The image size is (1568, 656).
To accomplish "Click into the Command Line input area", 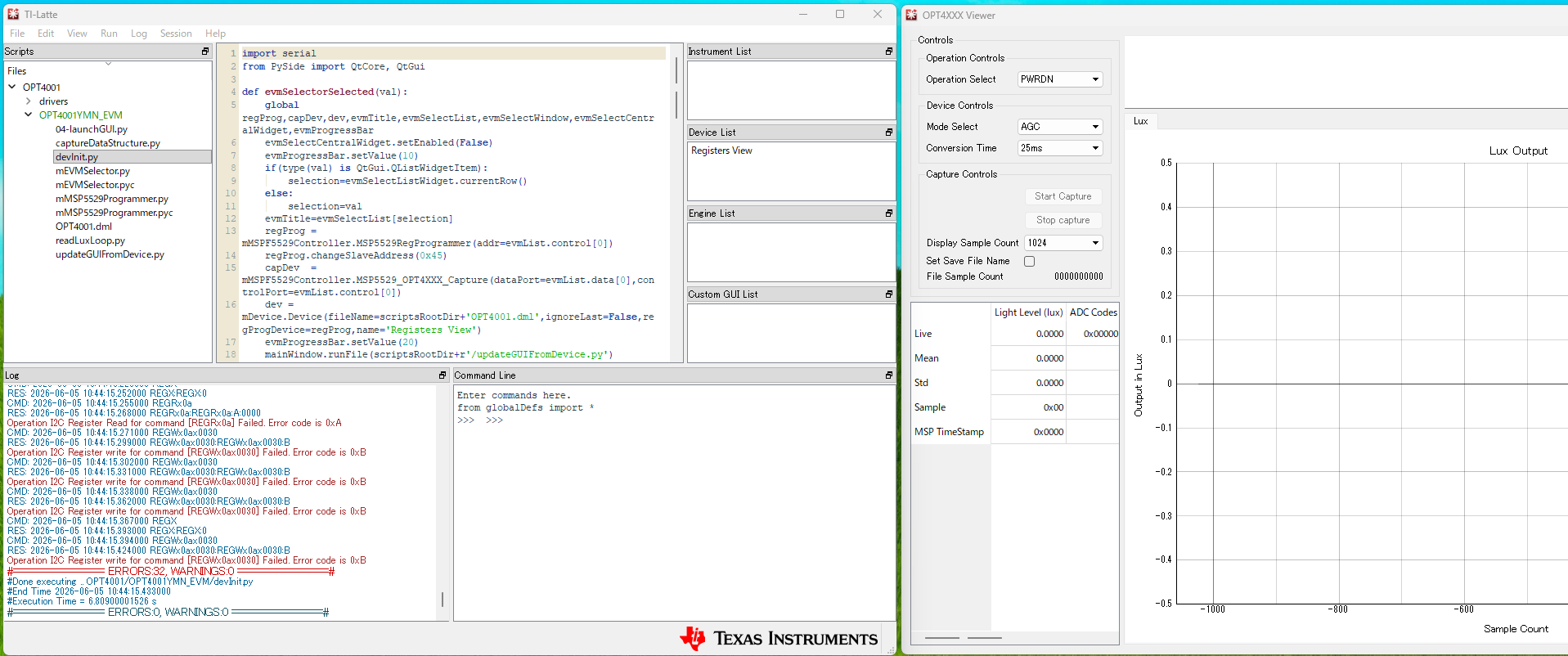I will pos(674,502).
